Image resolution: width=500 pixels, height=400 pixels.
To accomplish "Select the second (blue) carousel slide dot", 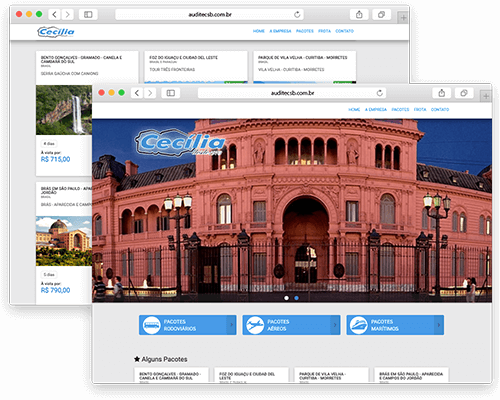I will tap(296, 298).
